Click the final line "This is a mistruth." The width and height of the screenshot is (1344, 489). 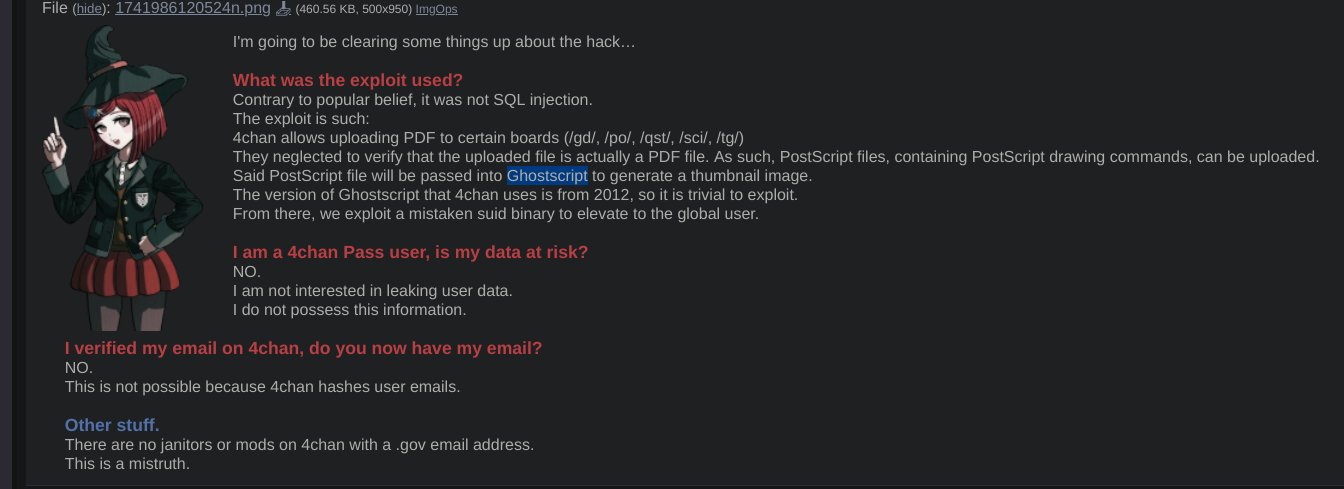click(x=127, y=464)
